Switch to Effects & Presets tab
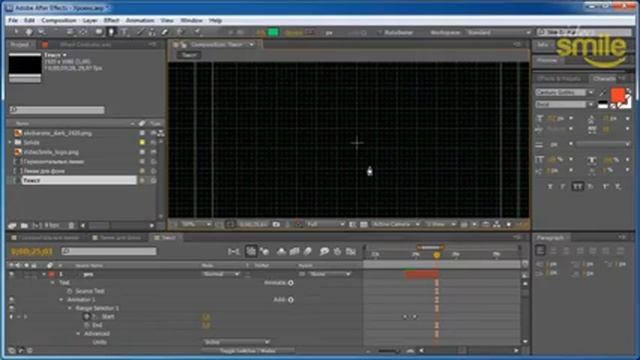640x360 pixels. (559, 78)
